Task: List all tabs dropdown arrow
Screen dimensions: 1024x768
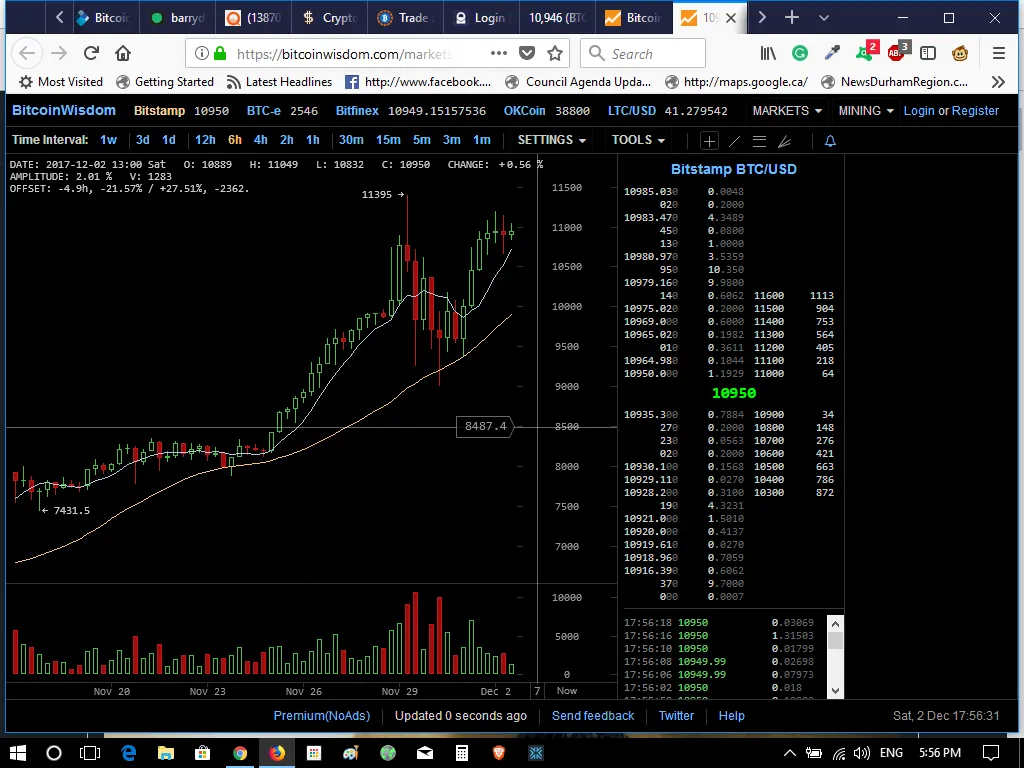Action: 824,18
